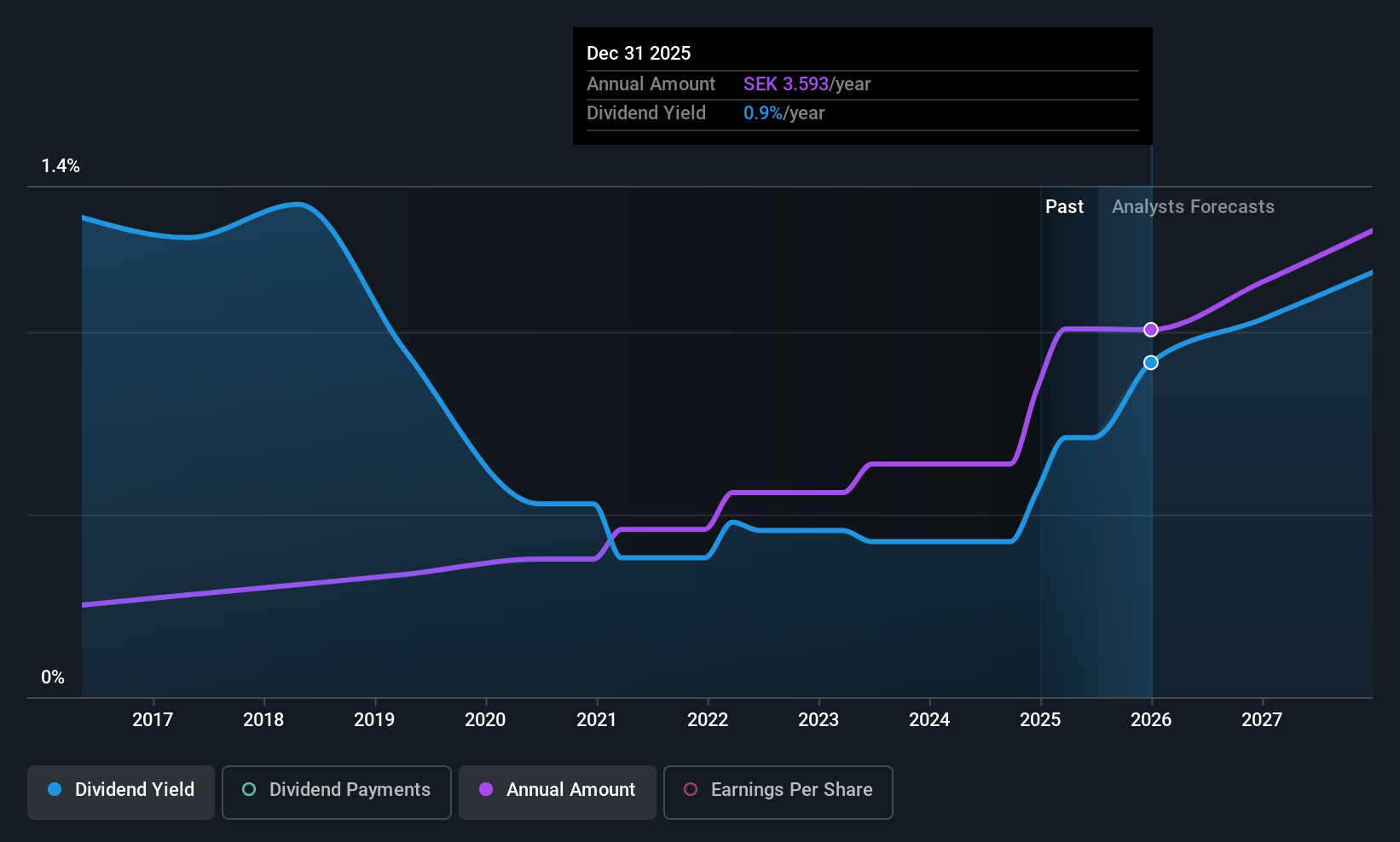Click the 2019 x-axis label
1400x842 pixels.
[374, 720]
